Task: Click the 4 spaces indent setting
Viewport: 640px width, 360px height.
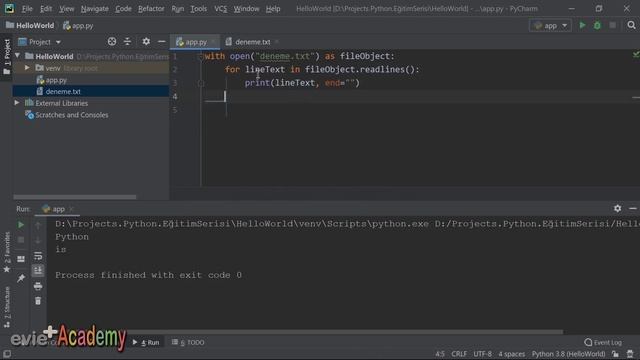Action: tap(511, 354)
